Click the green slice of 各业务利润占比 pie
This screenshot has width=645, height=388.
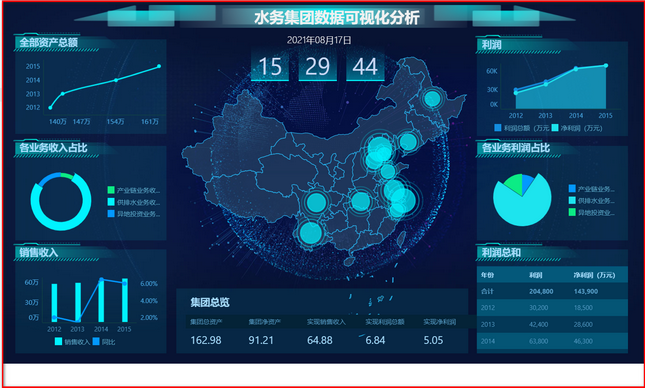513,184
